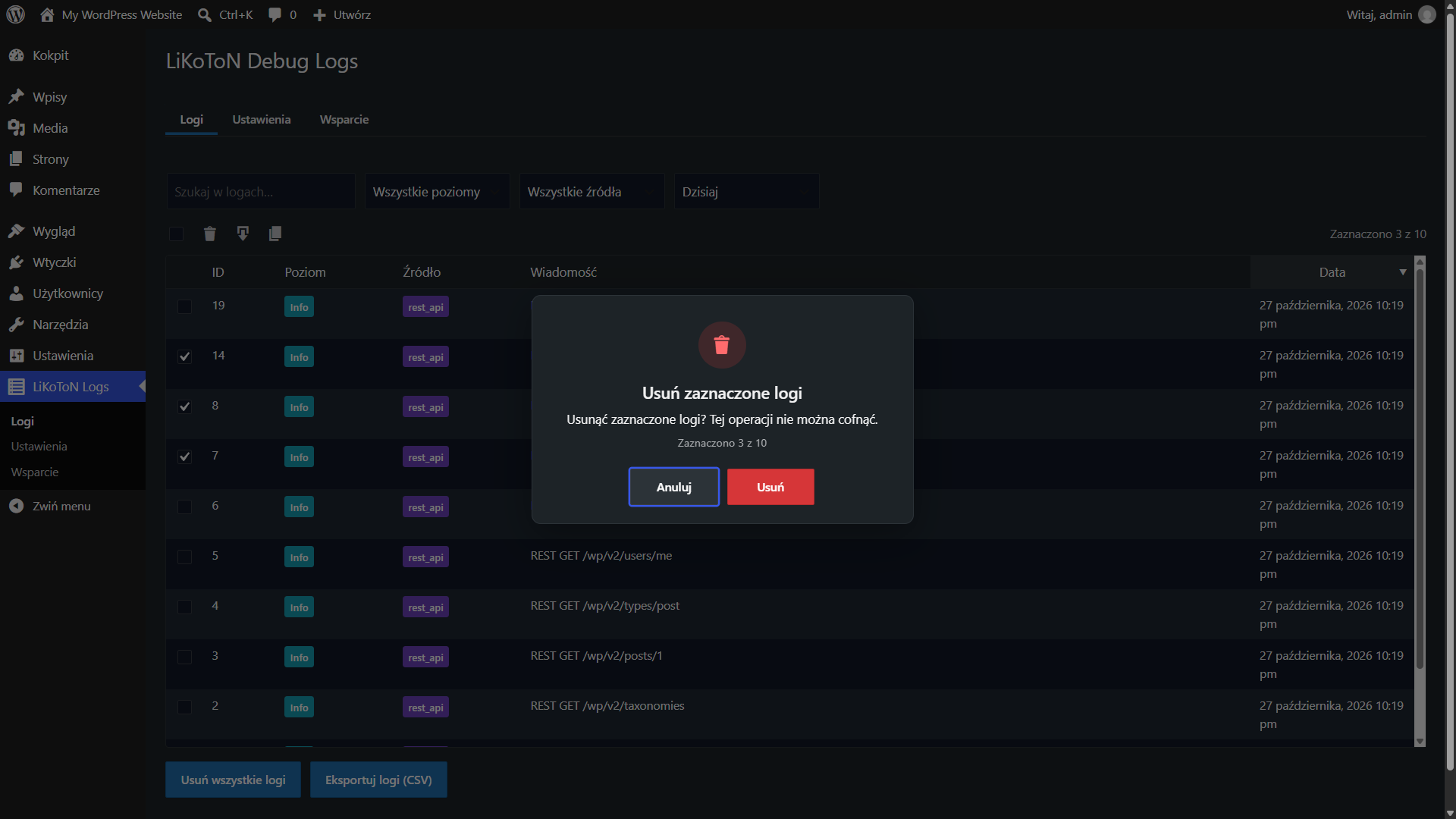Open Wpisy posts menu
This screenshot has width=1456, height=819.
pyautogui.click(x=73, y=97)
